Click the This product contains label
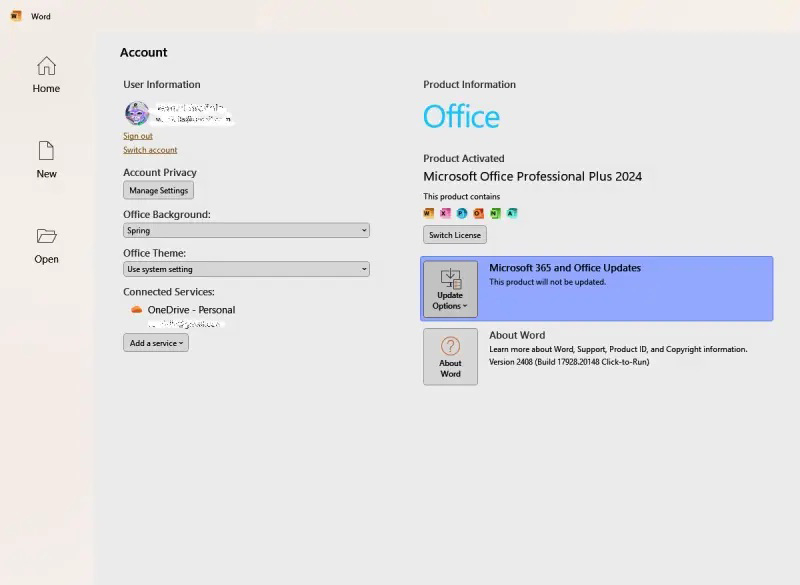This screenshot has width=800, height=585. 462,196
